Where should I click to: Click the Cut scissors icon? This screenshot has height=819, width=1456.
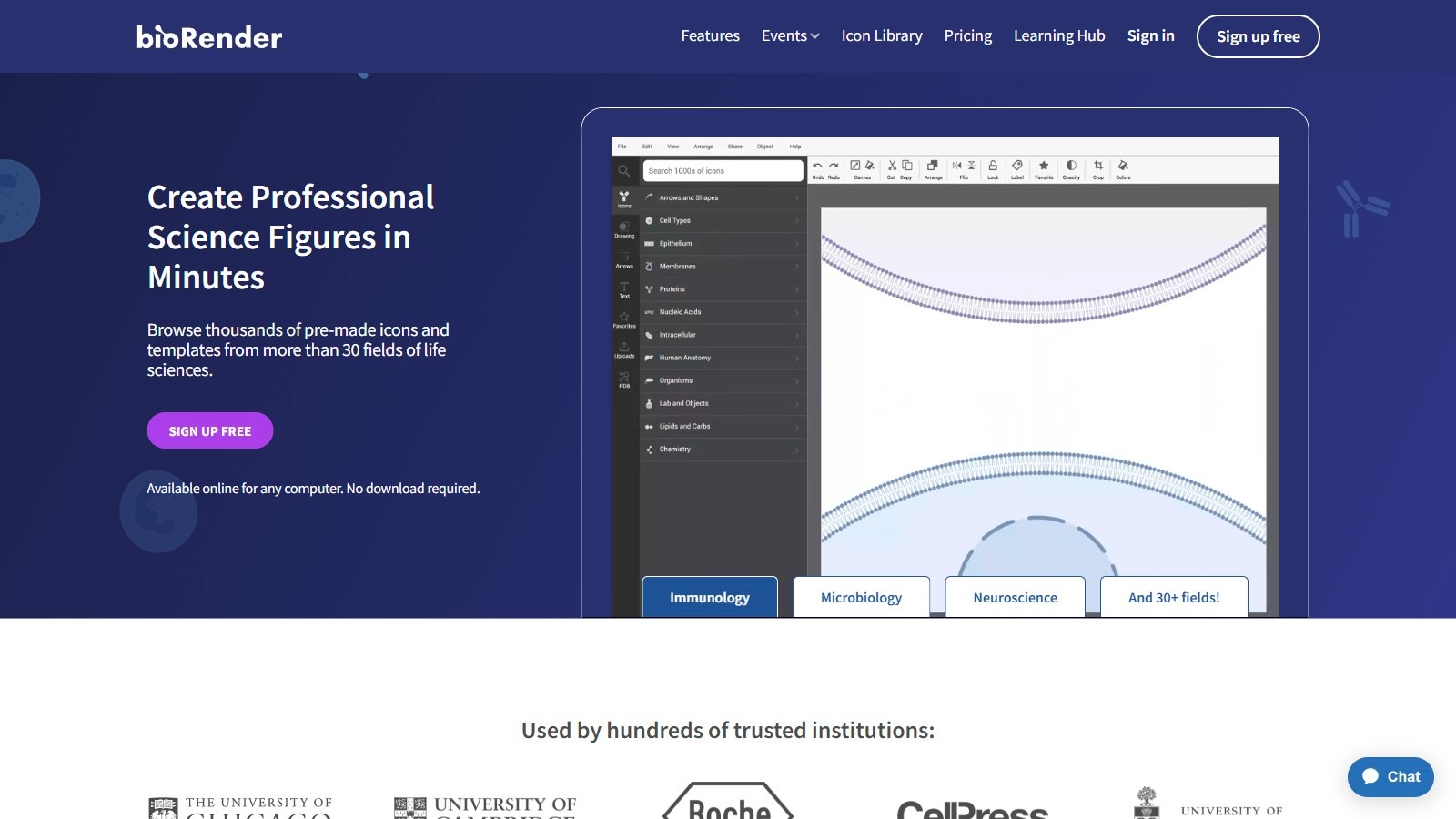[892, 167]
